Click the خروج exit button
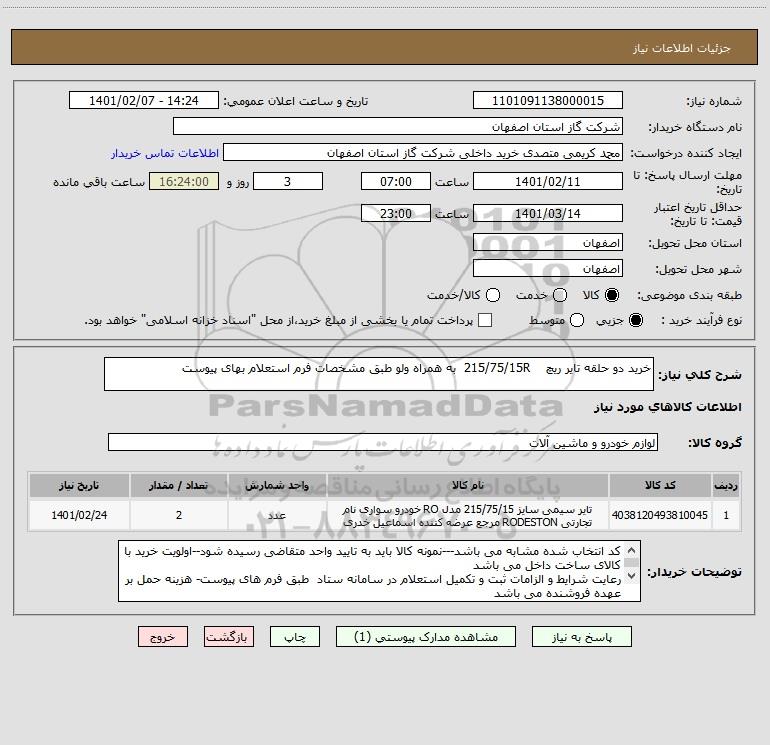This screenshot has width=770, height=745. [163, 637]
